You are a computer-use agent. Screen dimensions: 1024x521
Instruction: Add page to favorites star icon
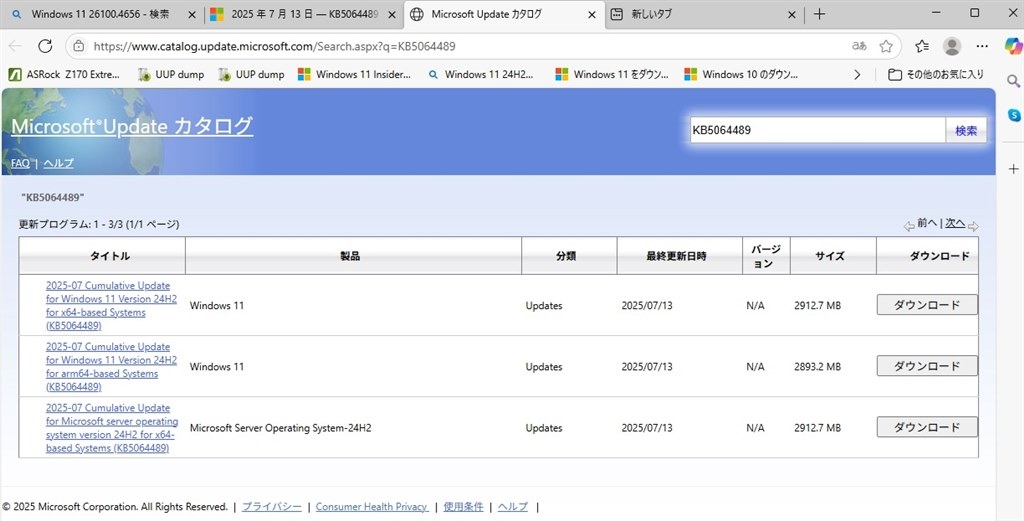pyautogui.click(x=886, y=46)
